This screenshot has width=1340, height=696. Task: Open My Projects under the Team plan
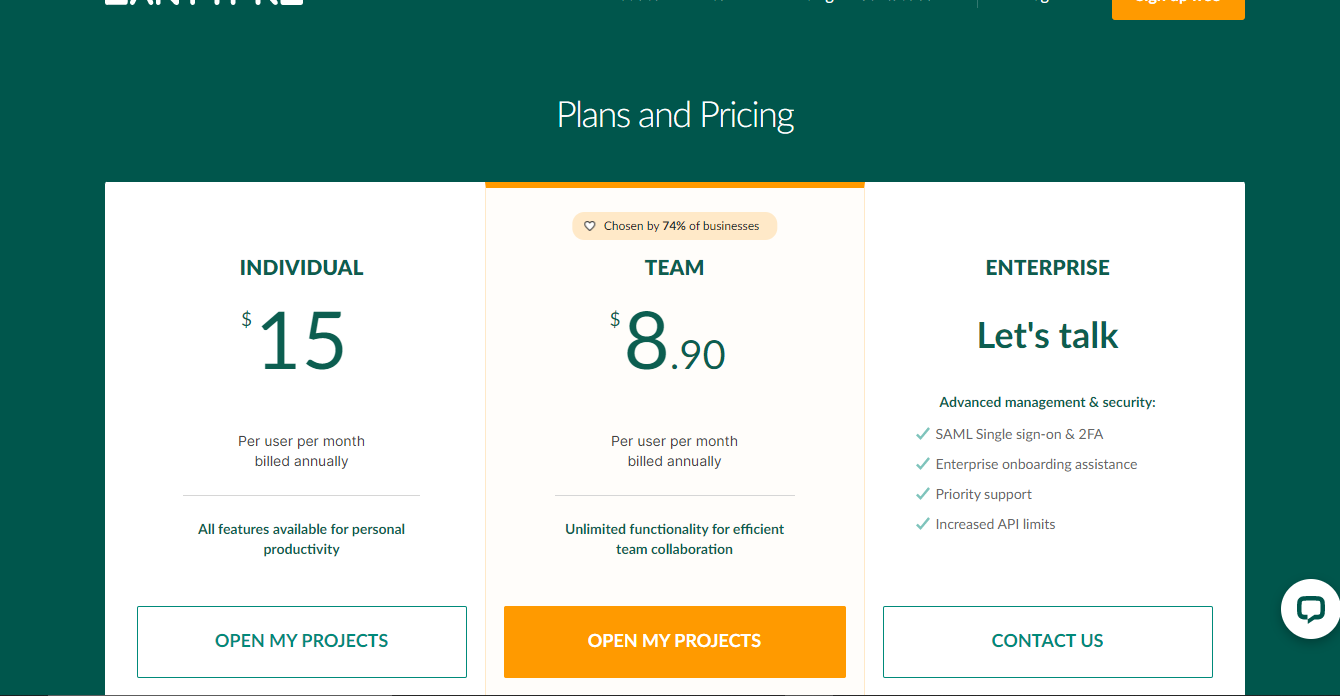pos(675,641)
